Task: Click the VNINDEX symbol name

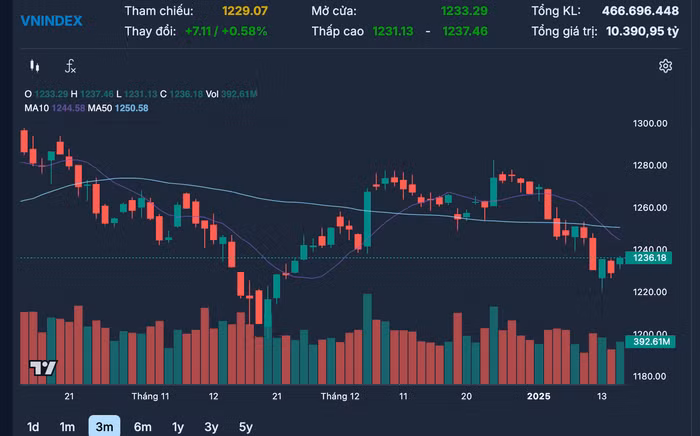Action: coord(51,21)
